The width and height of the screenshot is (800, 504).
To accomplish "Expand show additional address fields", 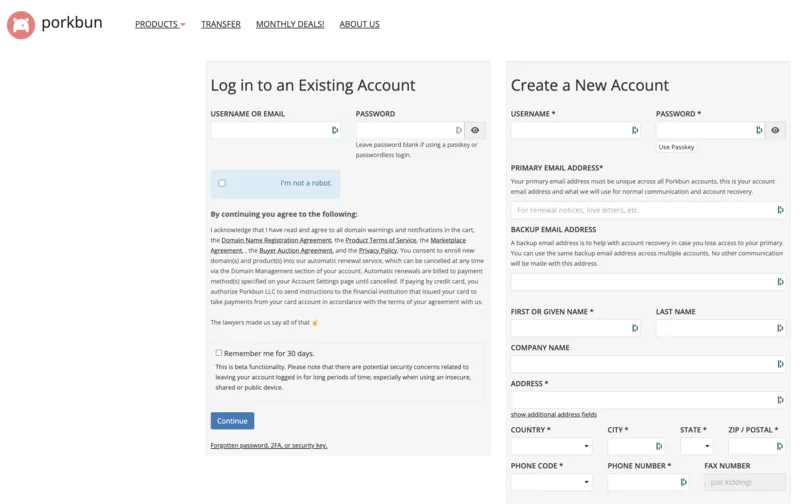I will (x=554, y=414).
